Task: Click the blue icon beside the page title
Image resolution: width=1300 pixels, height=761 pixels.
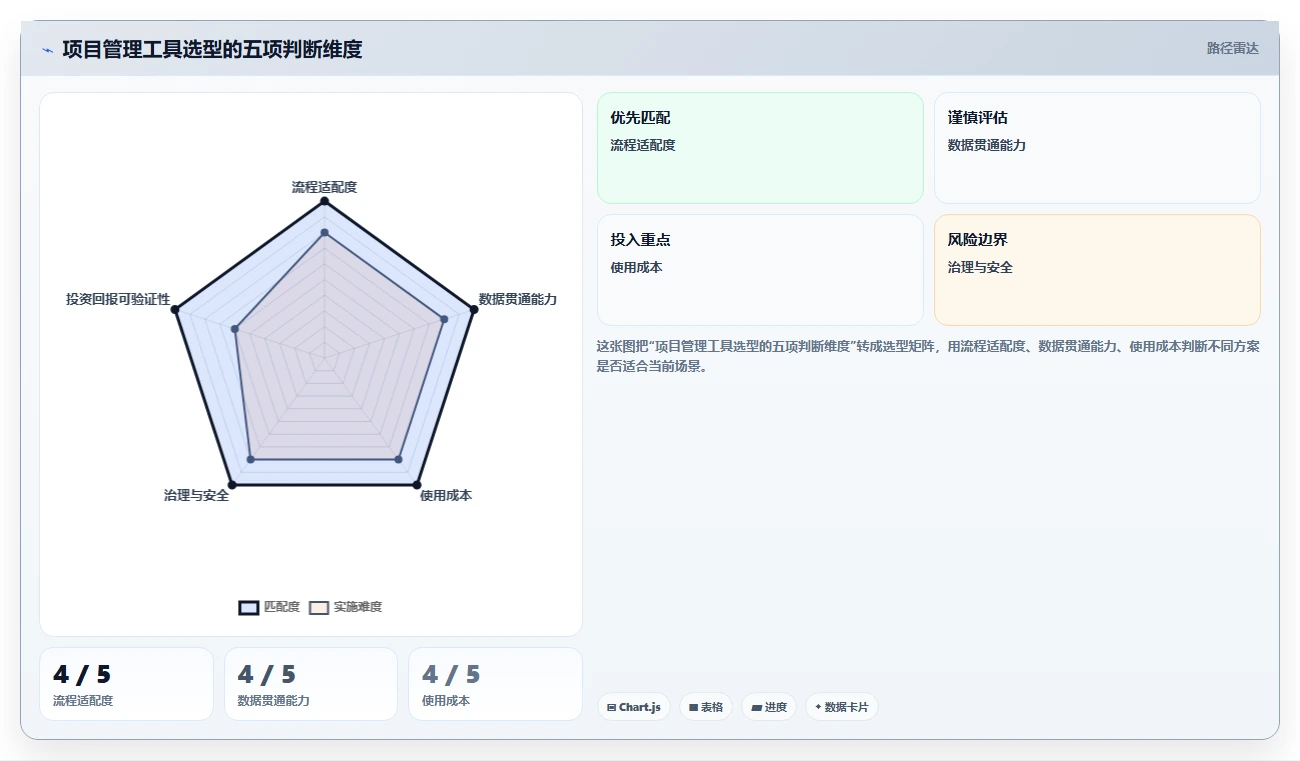Action: point(47,50)
